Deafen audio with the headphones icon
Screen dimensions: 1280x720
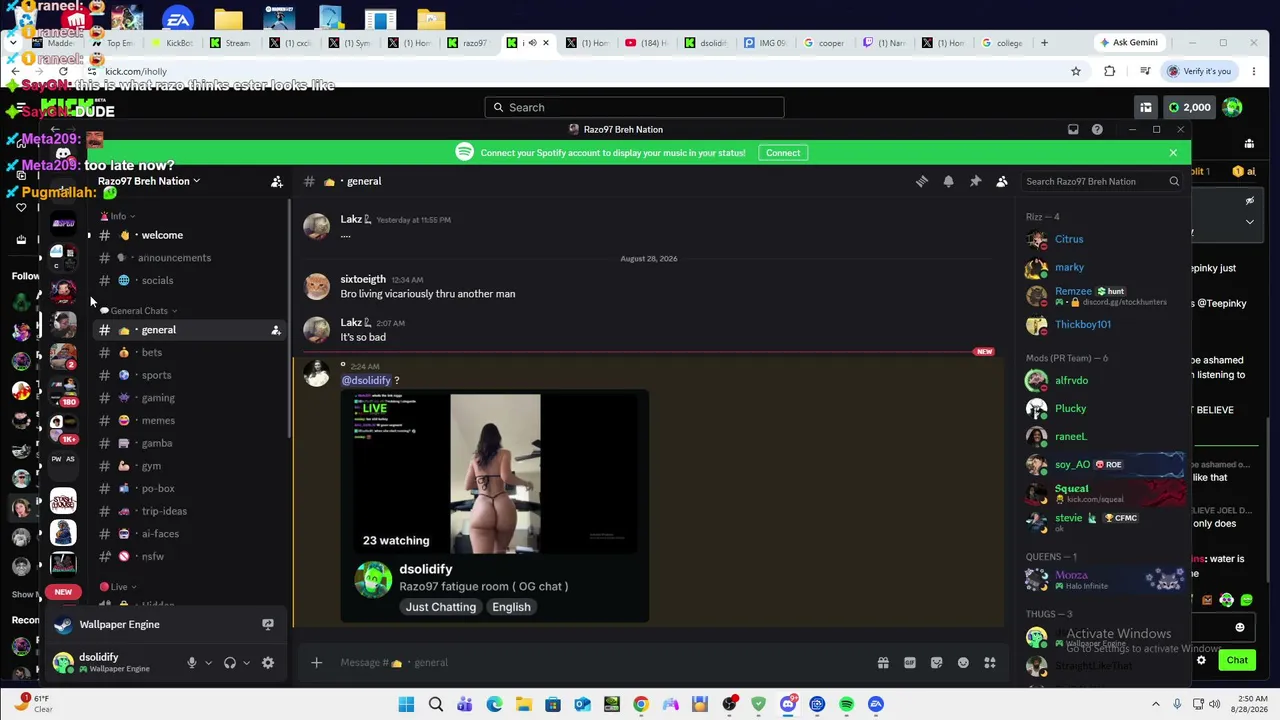click(x=230, y=663)
